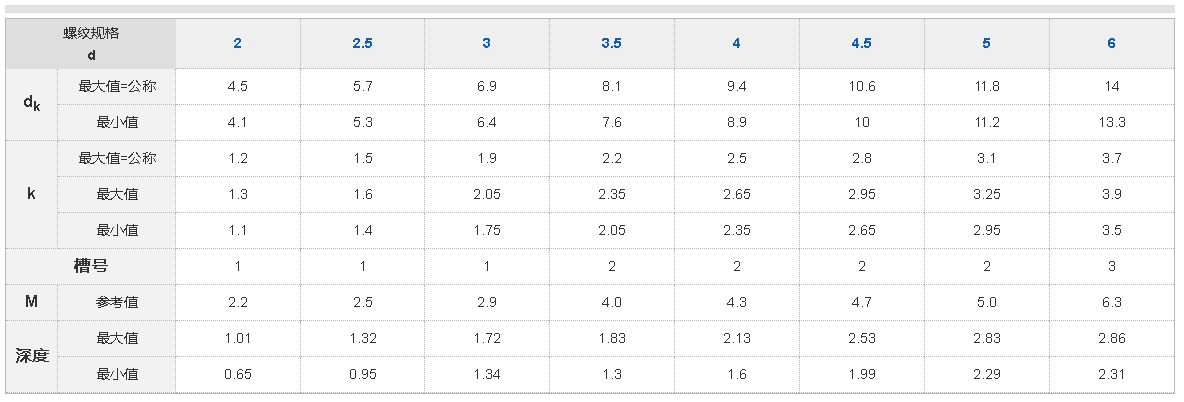
Task: Click M reference value 6.3 cell
Action: click(1111, 302)
